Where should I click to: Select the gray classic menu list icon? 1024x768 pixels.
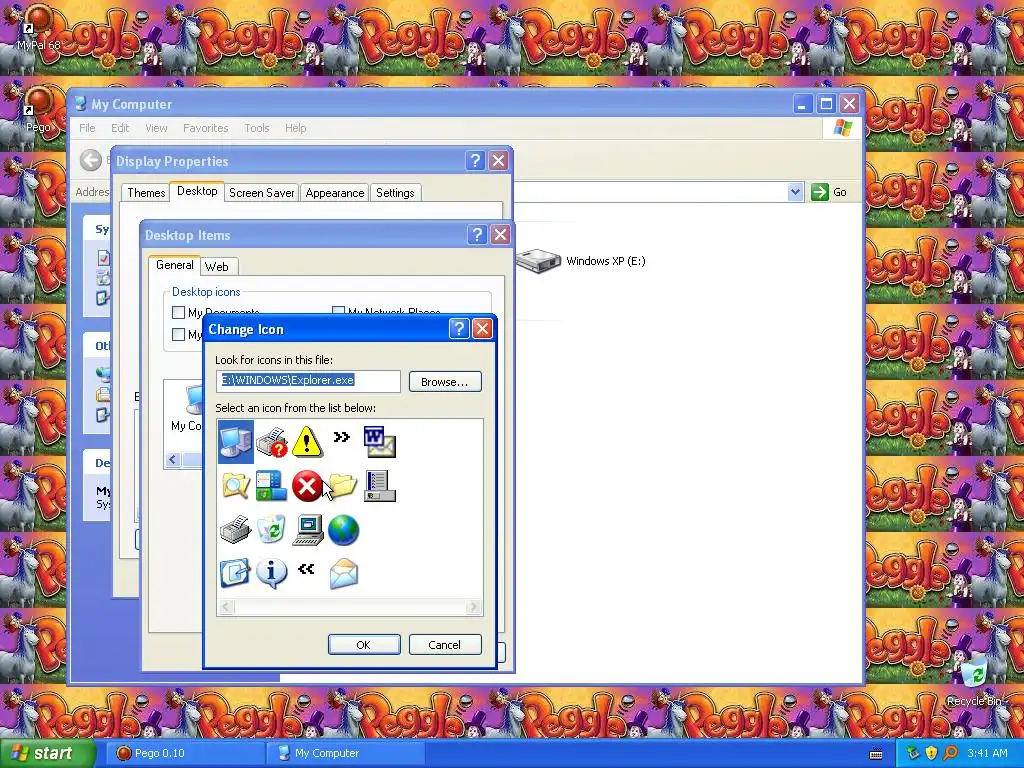click(379, 486)
